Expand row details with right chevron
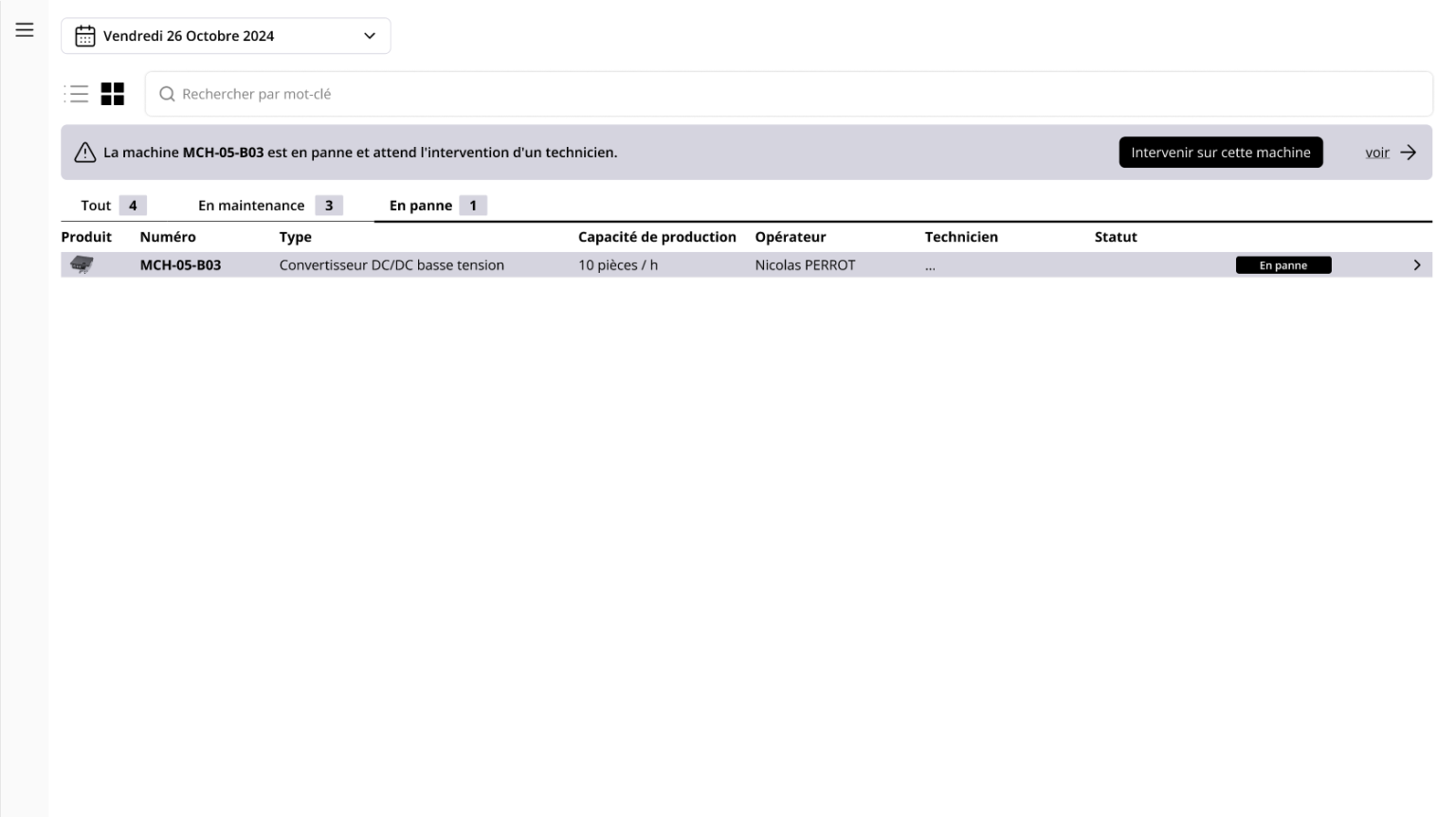The image size is (1456, 817). click(1417, 265)
